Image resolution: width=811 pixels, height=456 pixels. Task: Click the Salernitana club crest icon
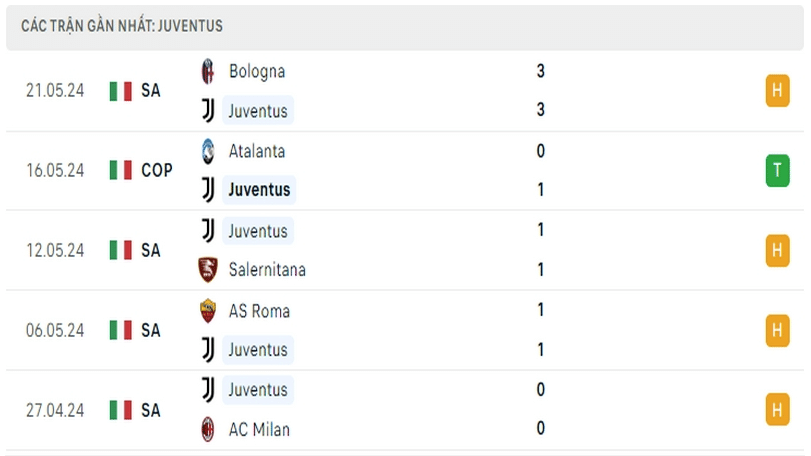pos(208,270)
